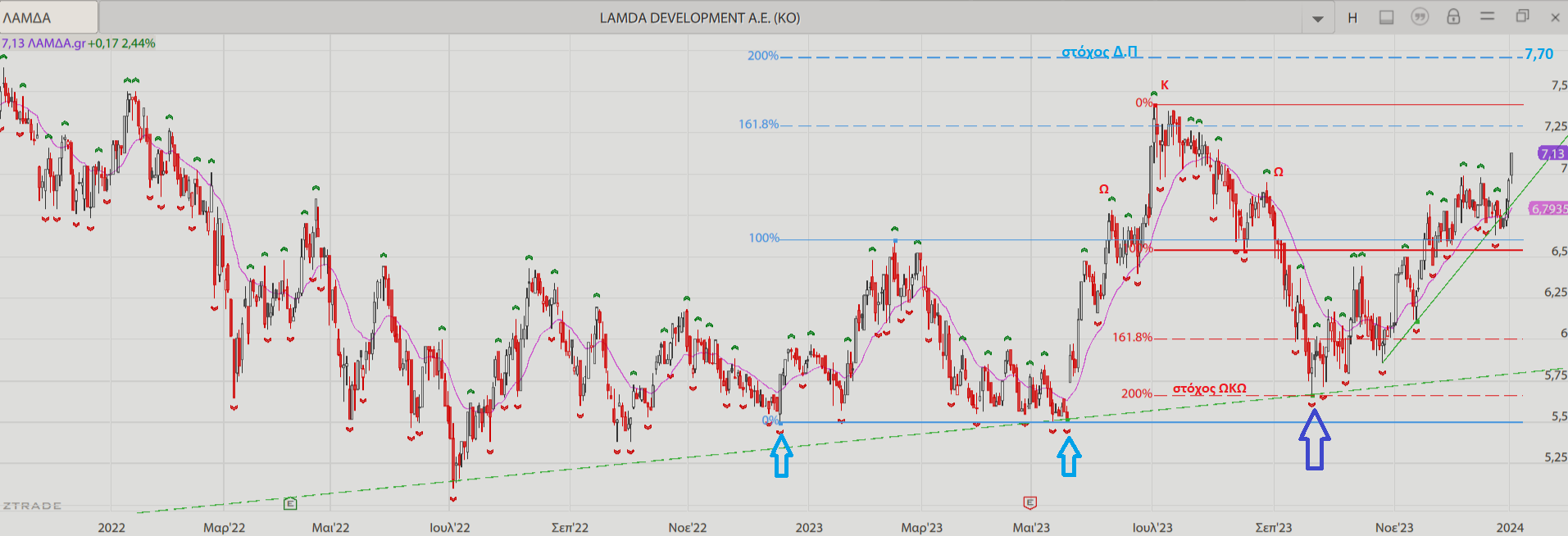The image size is (1568, 536).
Task: Click the gray E event marker near Μαι'22
Action: point(290,503)
